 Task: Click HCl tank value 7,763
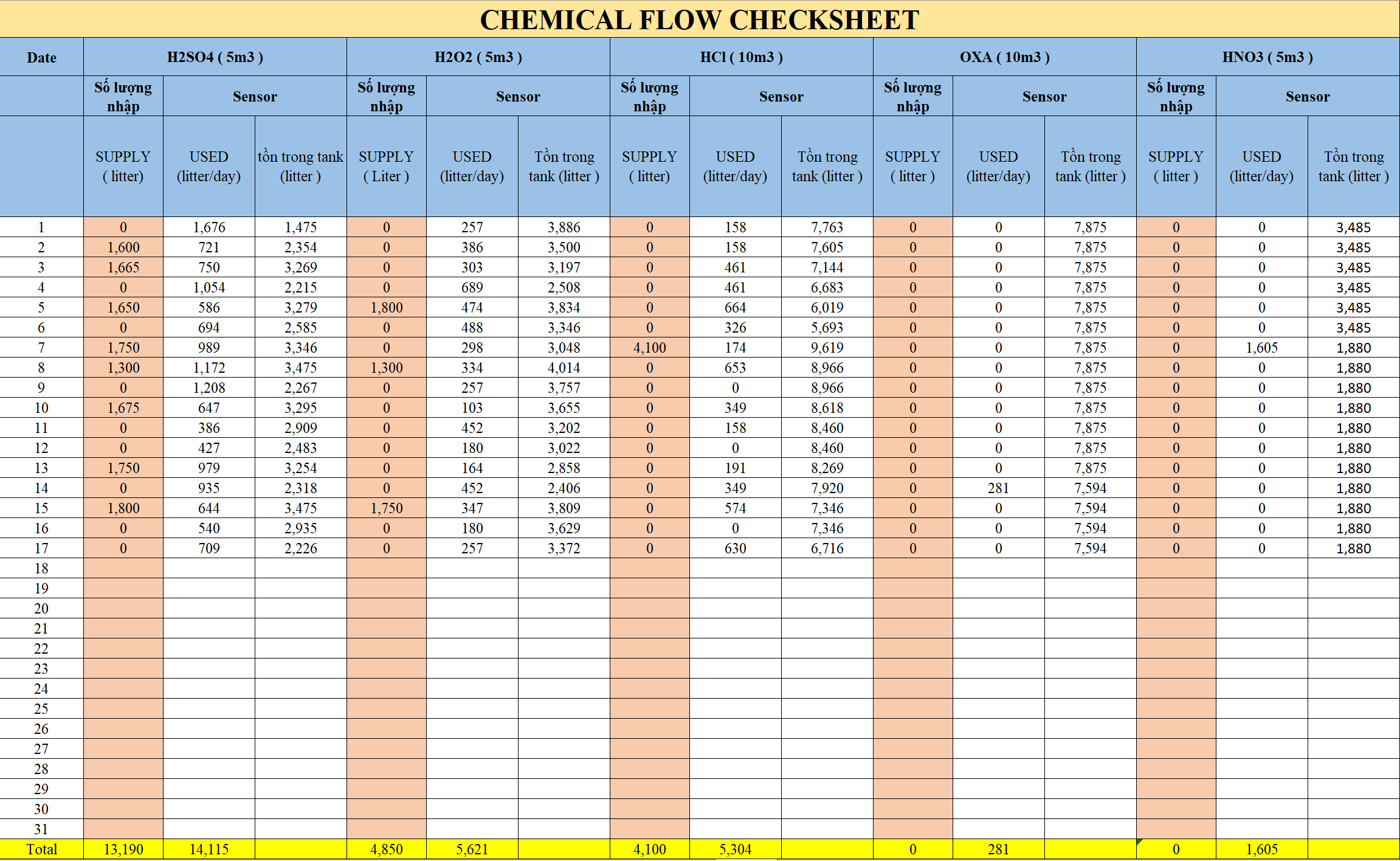pyautogui.click(x=827, y=227)
